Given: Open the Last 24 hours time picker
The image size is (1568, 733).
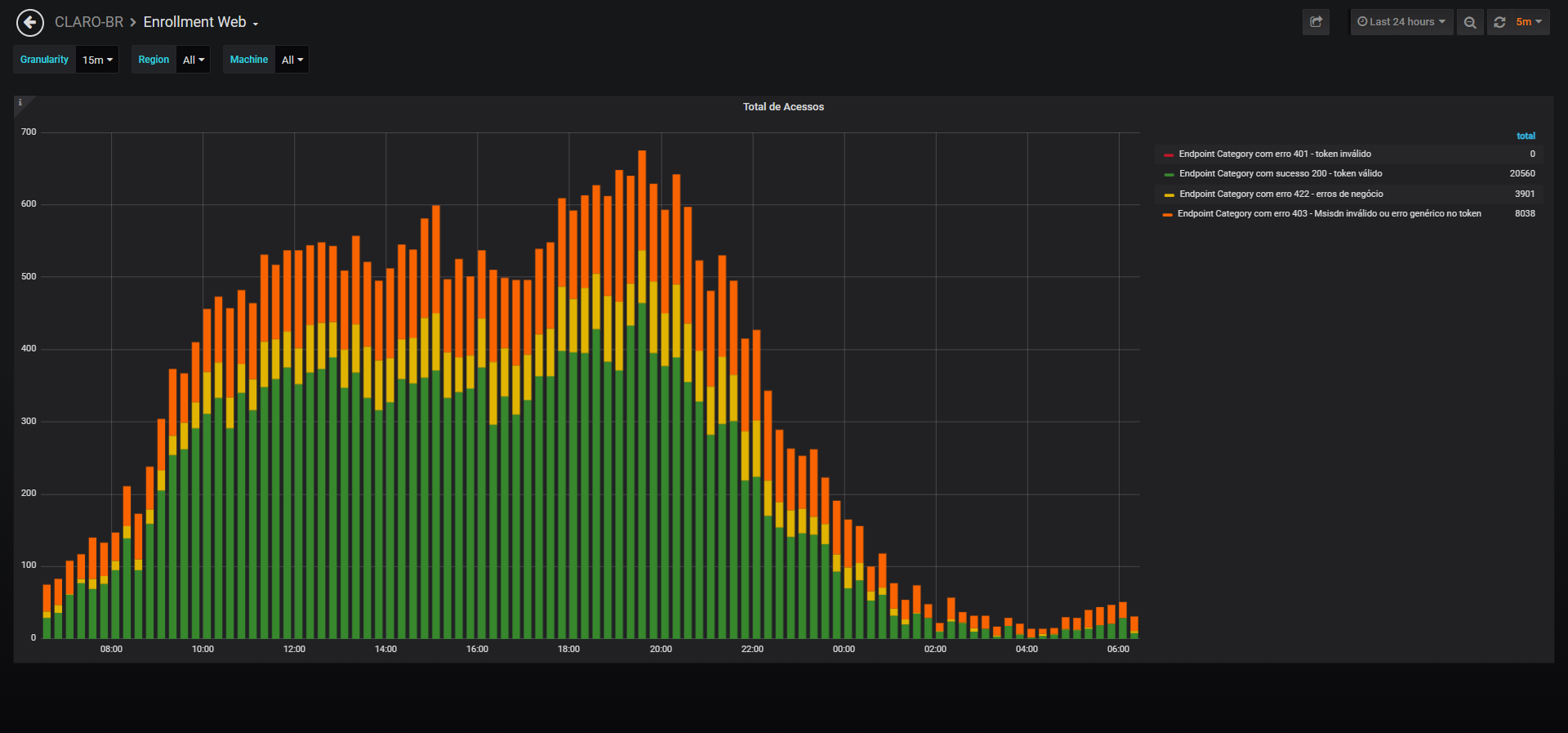Looking at the screenshot, I should click(1401, 22).
